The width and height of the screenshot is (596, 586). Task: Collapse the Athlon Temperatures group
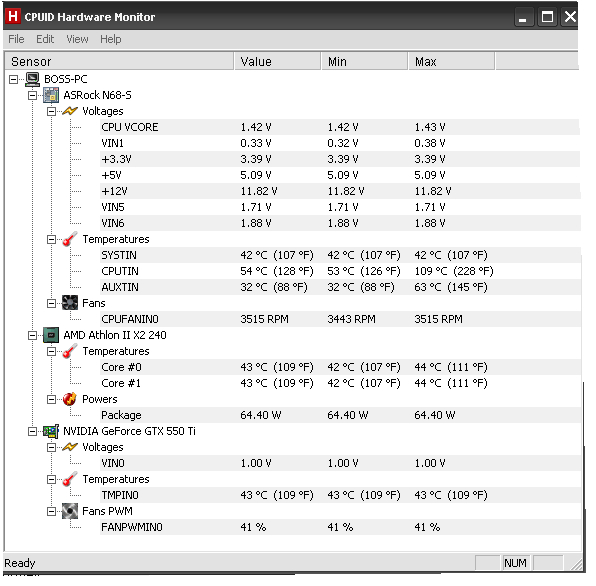tap(51, 351)
